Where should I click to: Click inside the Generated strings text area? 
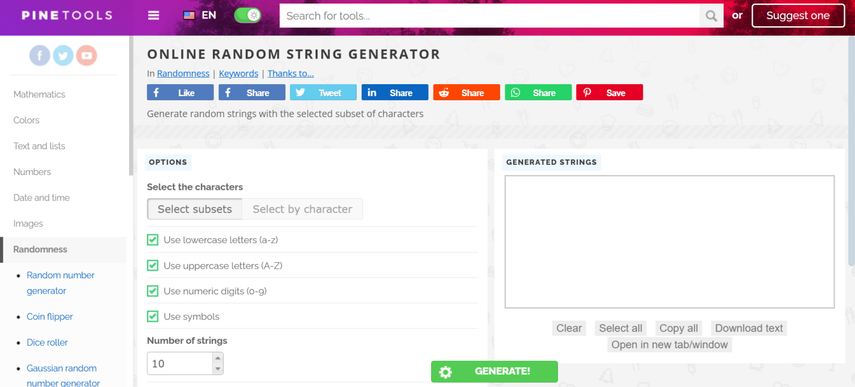(x=670, y=241)
